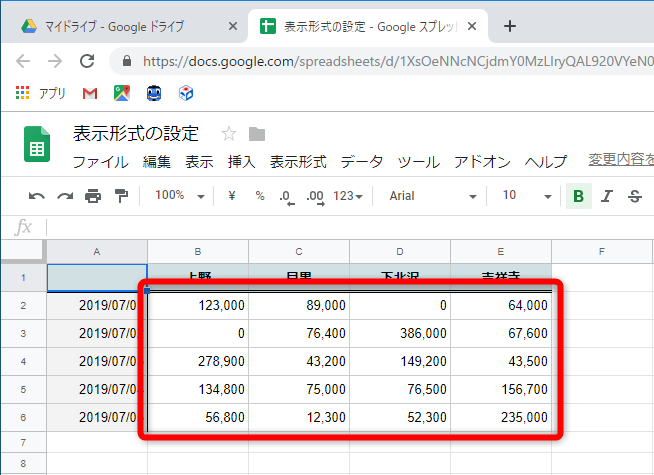Click cell with value 156,700

pyautogui.click(x=501, y=390)
